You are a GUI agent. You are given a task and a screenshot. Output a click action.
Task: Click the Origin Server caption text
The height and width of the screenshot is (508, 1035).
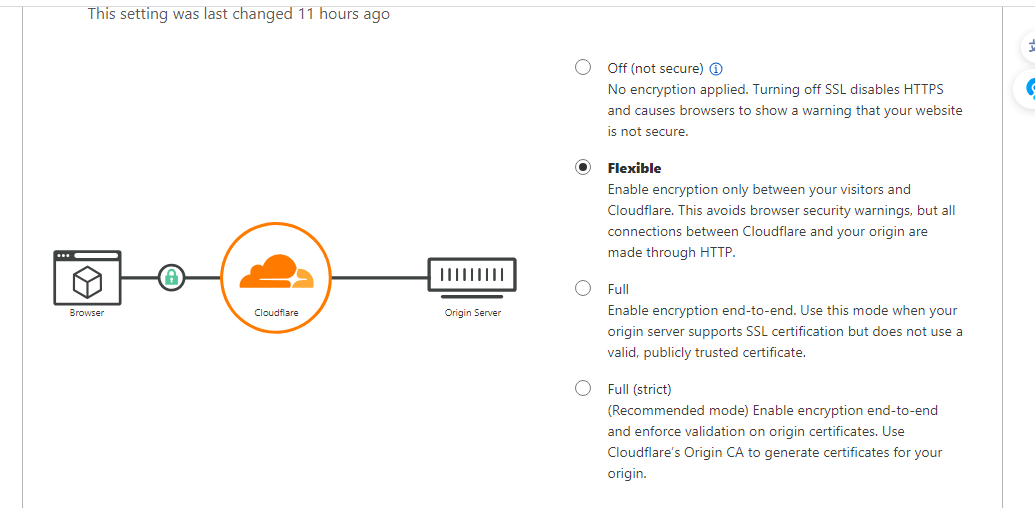click(x=473, y=313)
